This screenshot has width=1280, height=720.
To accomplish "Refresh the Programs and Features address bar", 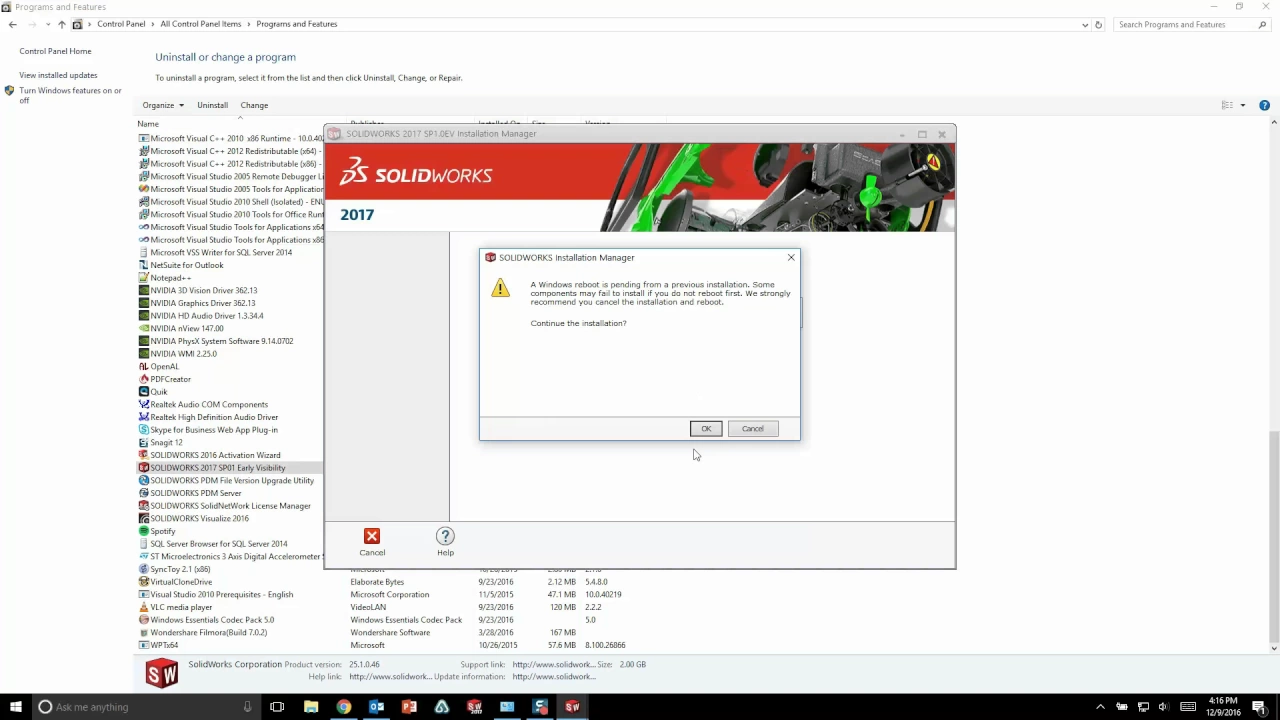I will [1098, 24].
